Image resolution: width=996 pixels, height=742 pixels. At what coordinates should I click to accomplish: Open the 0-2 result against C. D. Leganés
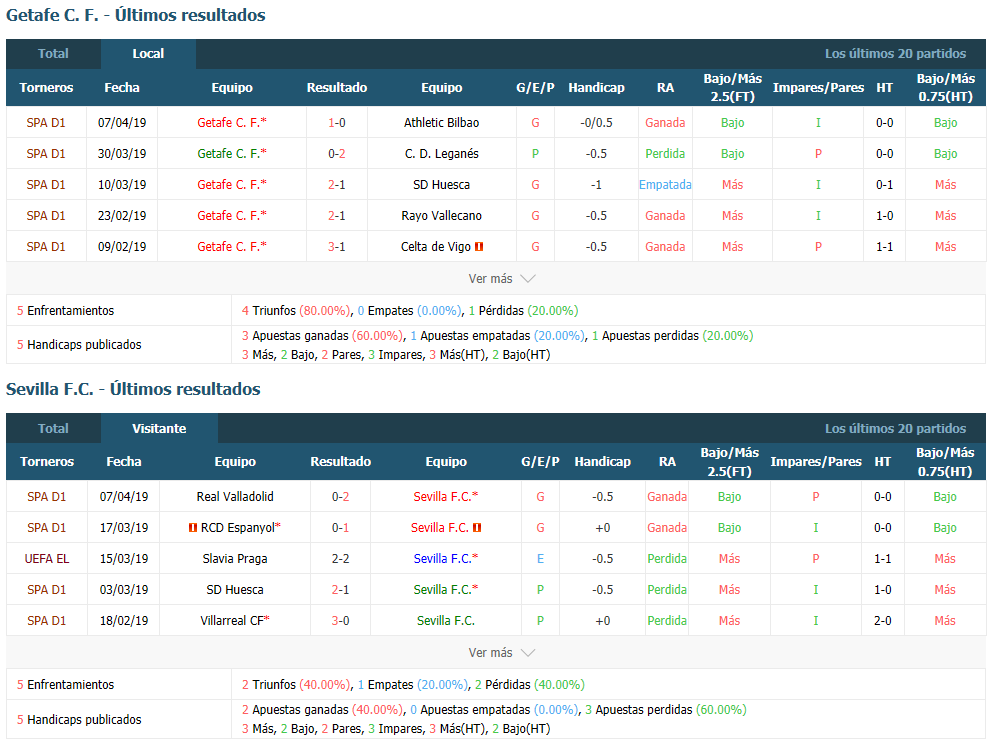click(x=337, y=154)
